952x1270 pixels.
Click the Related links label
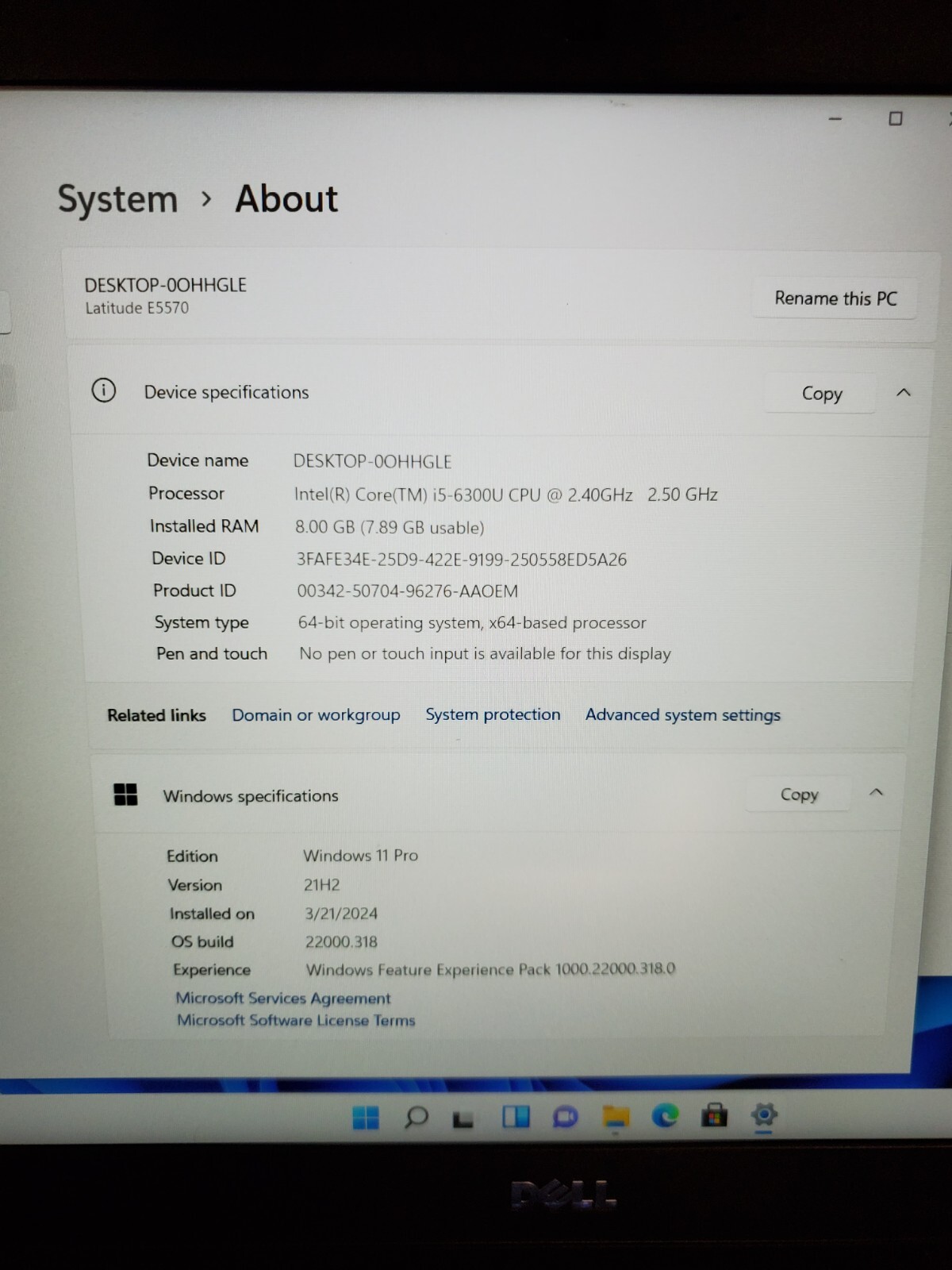coord(156,716)
